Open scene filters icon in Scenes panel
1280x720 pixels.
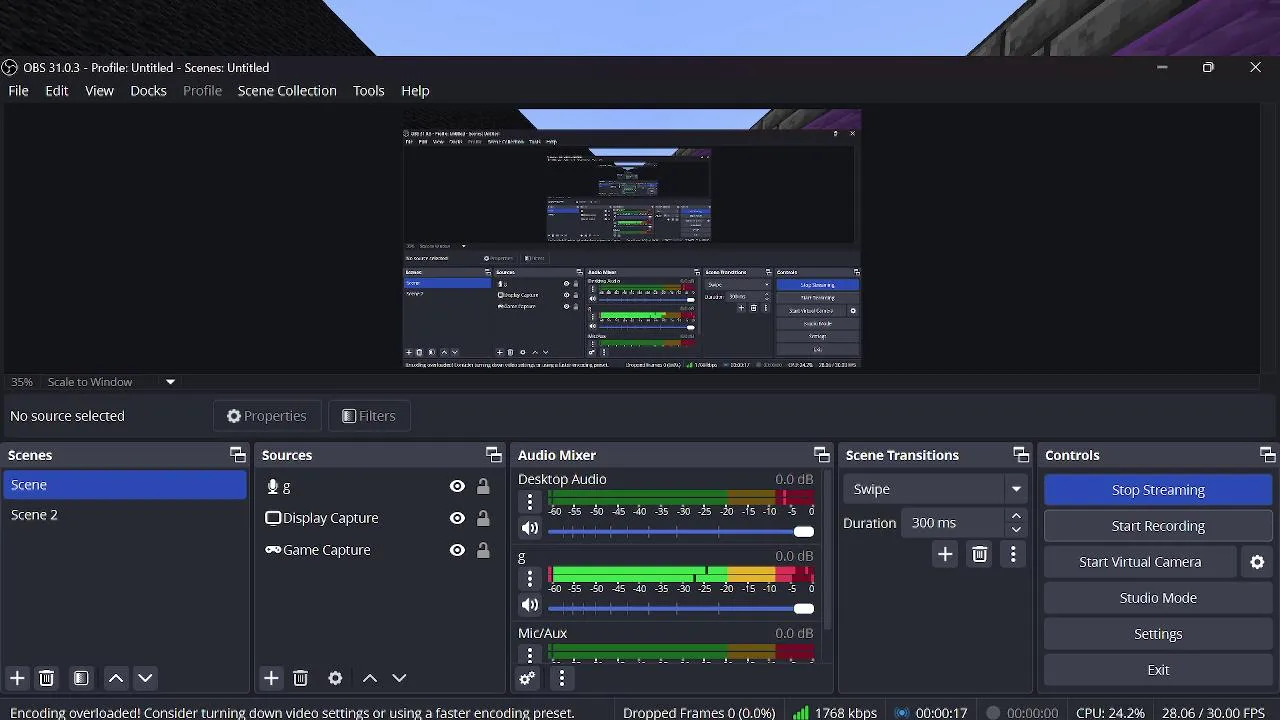81,678
